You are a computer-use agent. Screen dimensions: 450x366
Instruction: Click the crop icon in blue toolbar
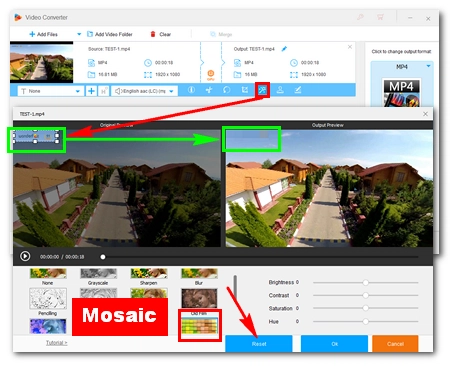(245, 90)
